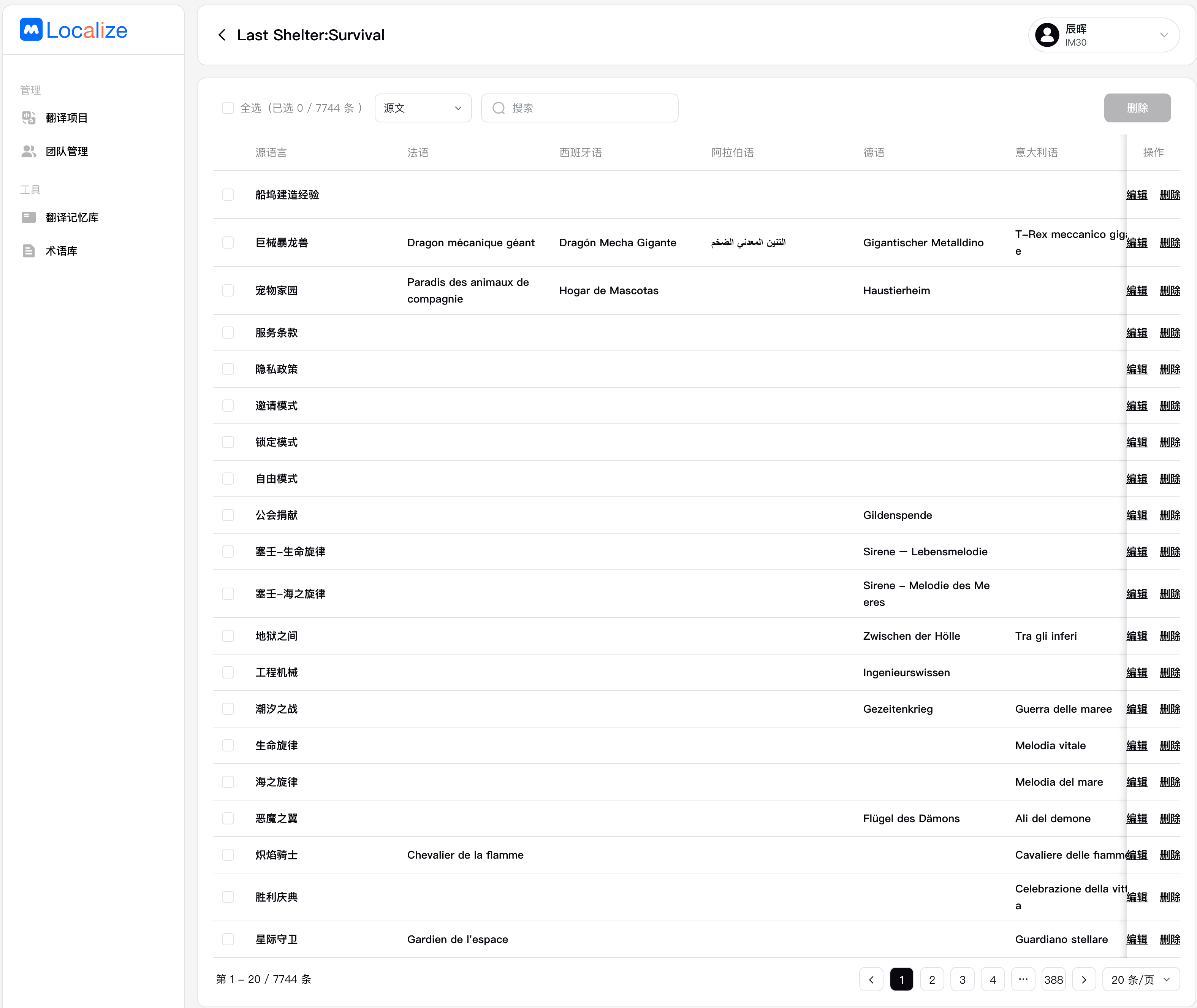Open 翻译记忆库 via its sidebar icon
Viewport: 1197px width, 1008px height.
click(28, 217)
